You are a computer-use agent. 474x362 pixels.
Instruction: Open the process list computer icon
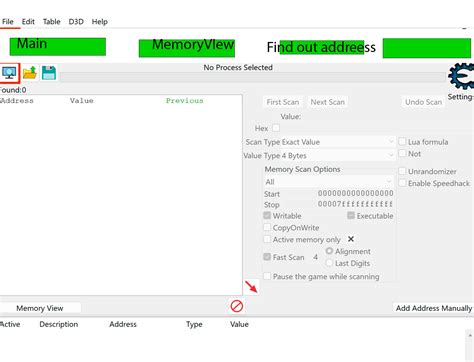(x=9, y=73)
